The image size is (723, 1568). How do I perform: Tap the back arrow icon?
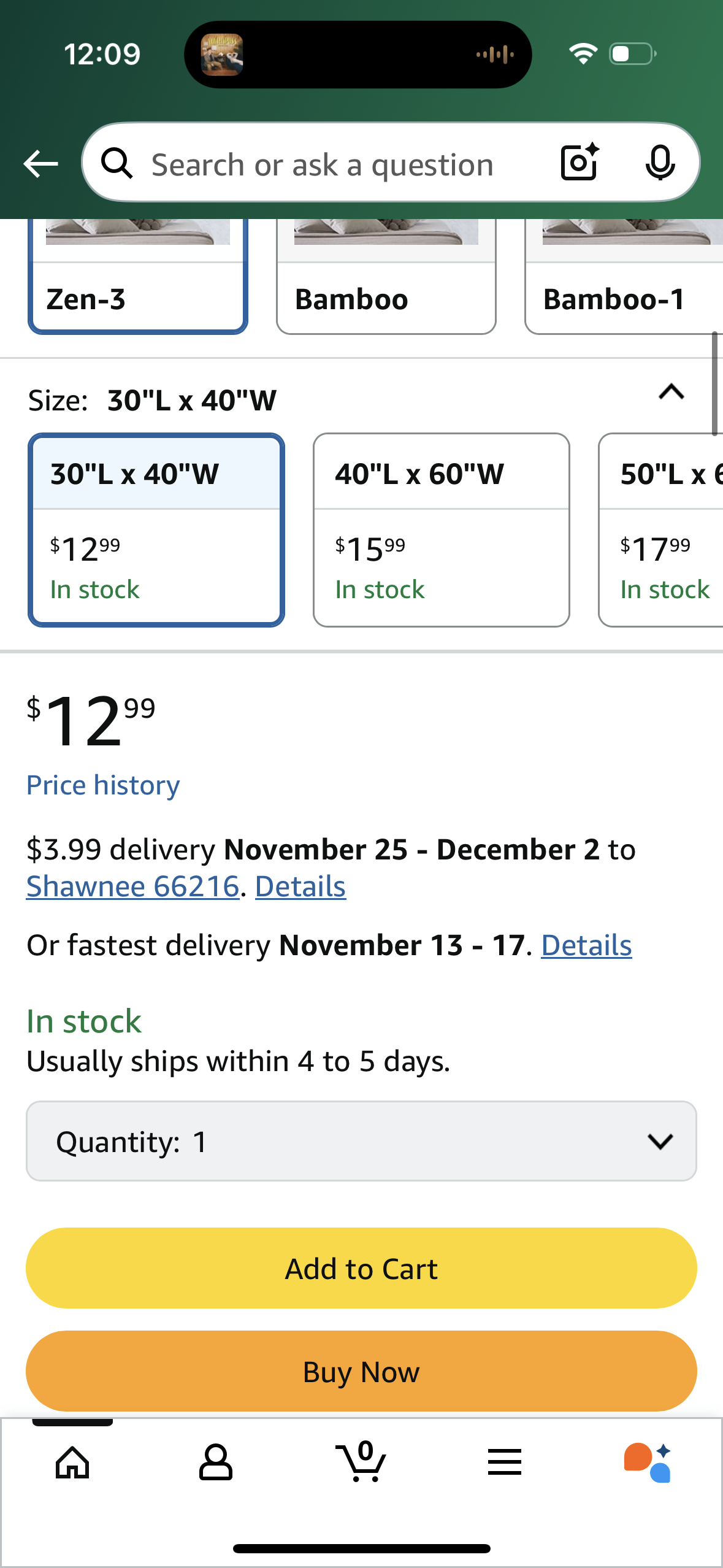pyautogui.click(x=40, y=164)
